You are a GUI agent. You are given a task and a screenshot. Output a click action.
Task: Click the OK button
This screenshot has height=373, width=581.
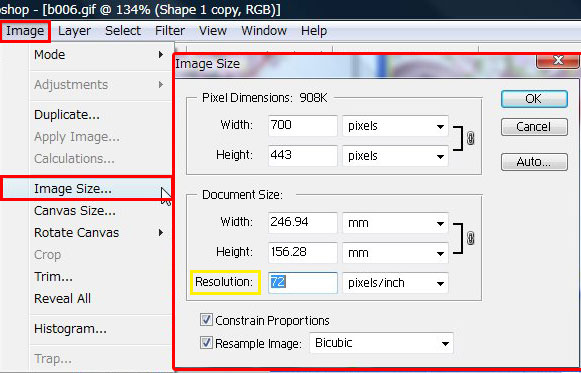click(x=534, y=99)
